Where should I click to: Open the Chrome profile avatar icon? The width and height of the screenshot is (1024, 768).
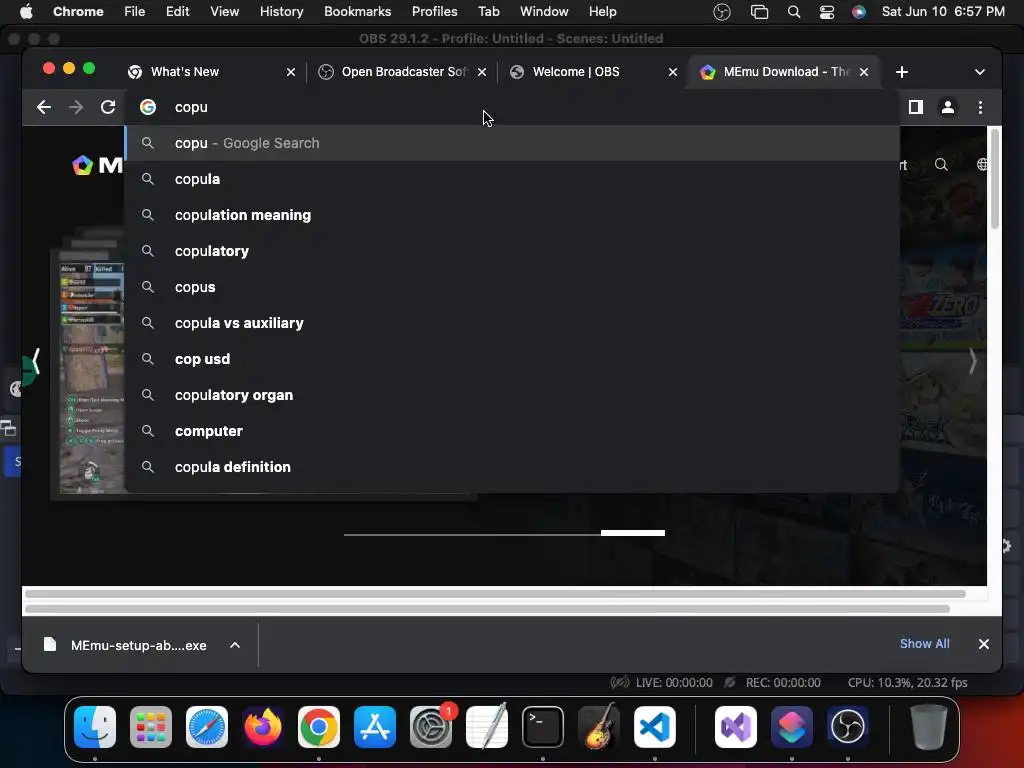click(948, 107)
